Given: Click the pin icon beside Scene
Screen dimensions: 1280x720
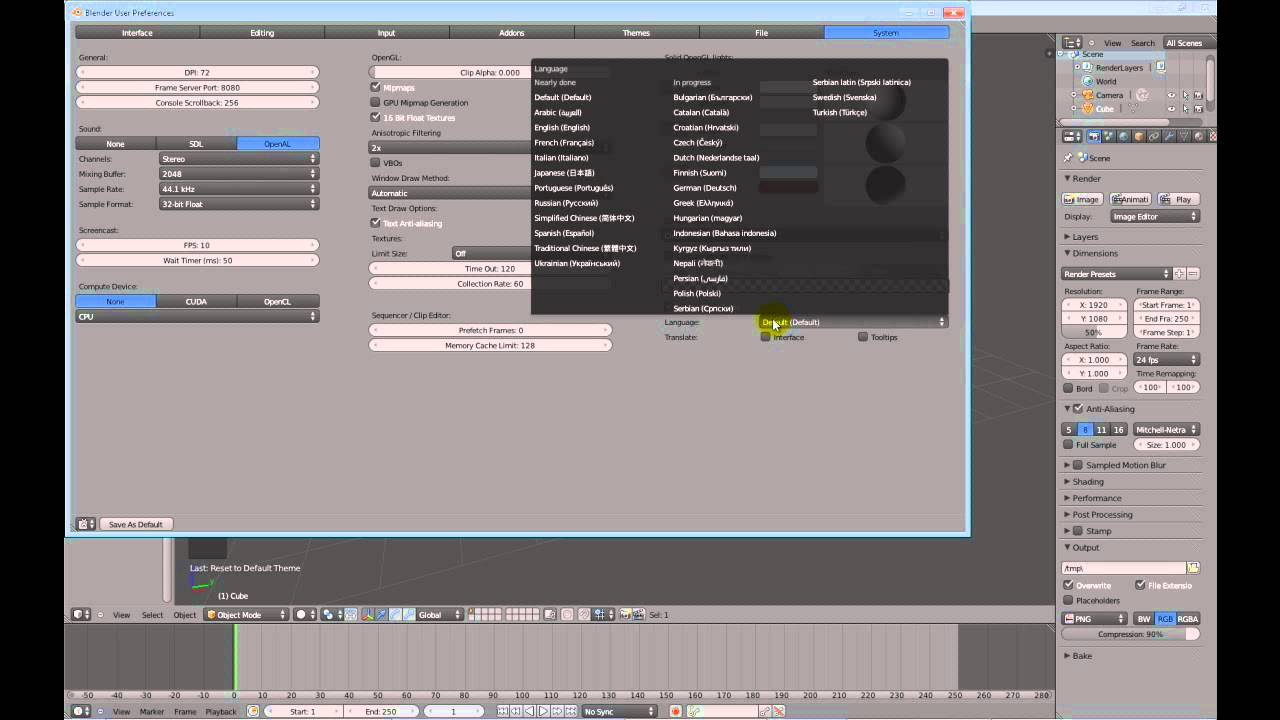Looking at the screenshot, I should 1068,158.
